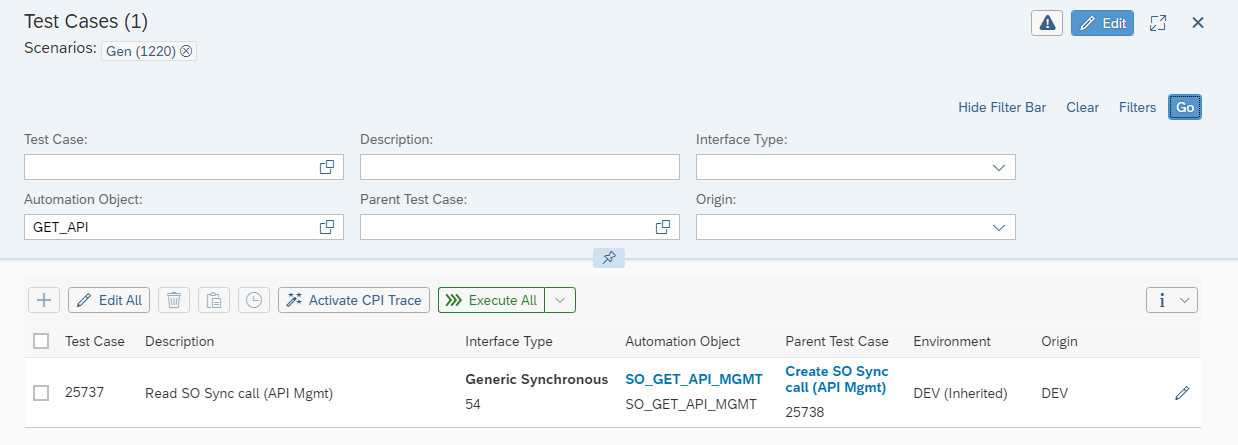Open full screen expand icon
The image size is (1238, 445).
pos(1158,23)
